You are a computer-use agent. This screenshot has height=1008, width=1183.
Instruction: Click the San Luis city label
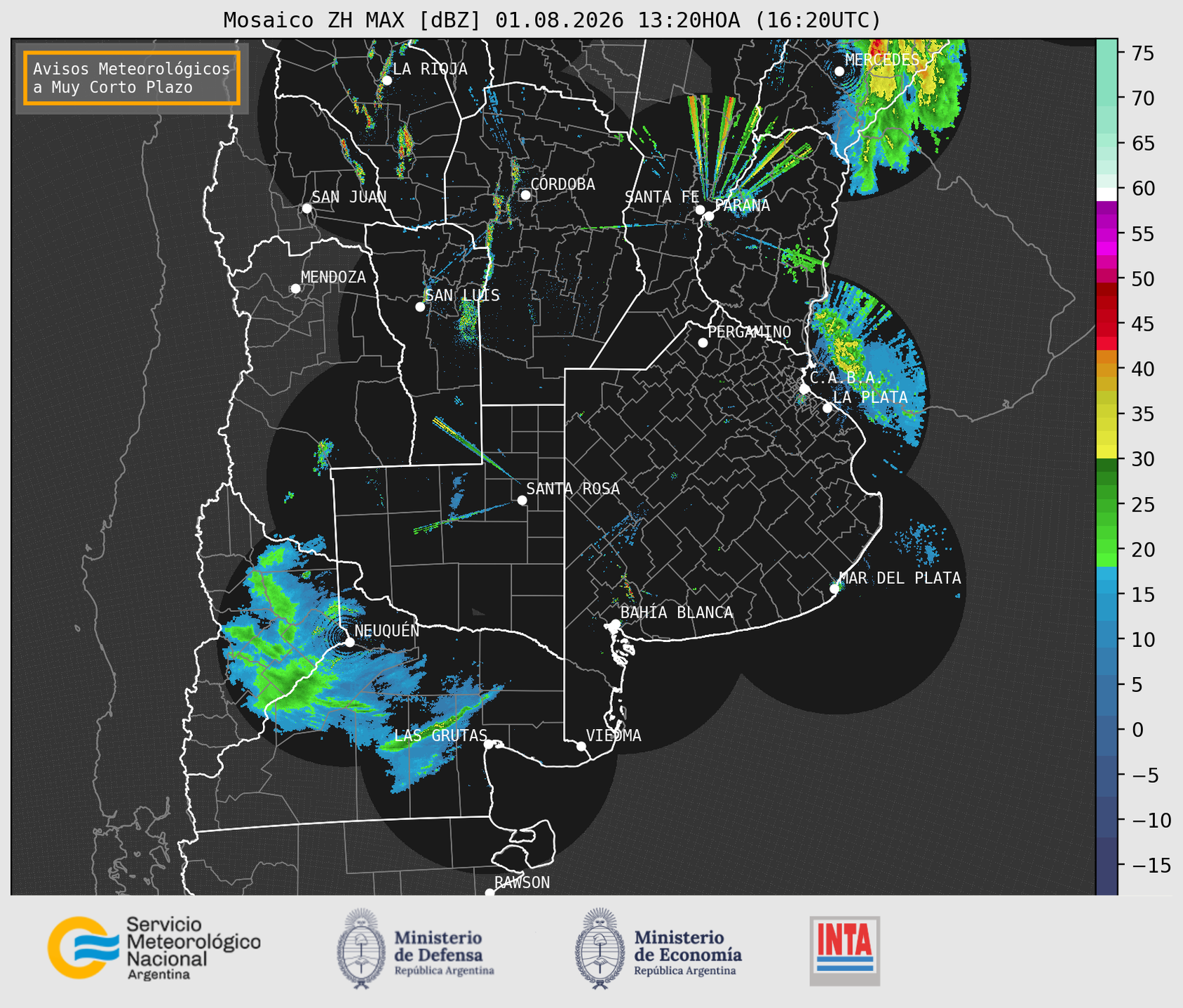(463, 296)
